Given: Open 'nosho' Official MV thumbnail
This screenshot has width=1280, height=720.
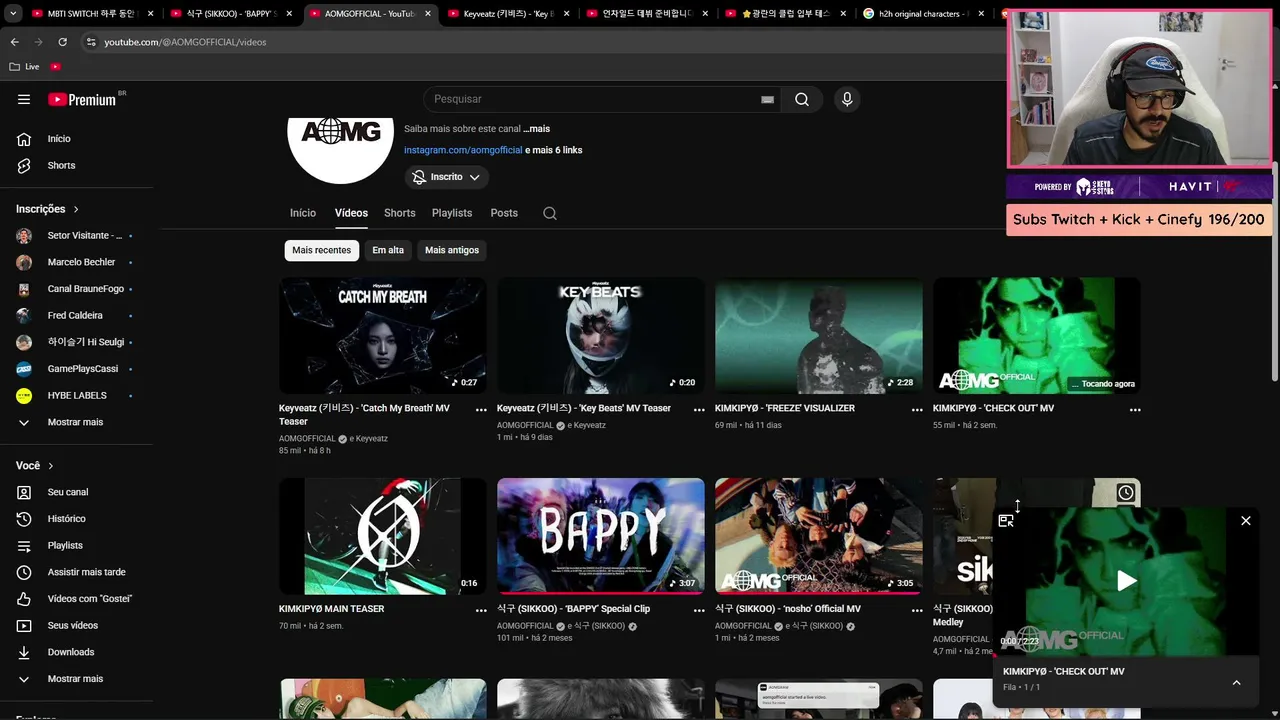Looking at the screenshot, I should click(819, 536).
